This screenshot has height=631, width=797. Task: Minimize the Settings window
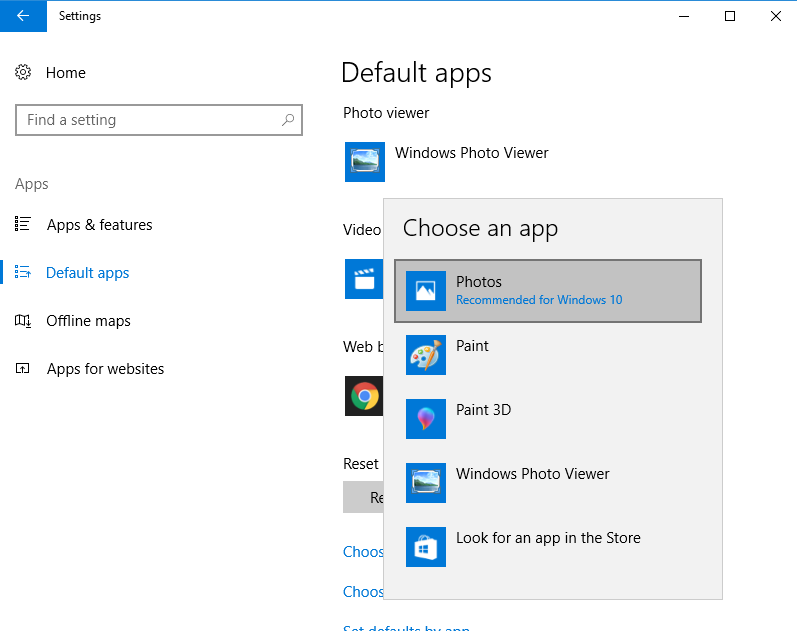coord(684,16)
